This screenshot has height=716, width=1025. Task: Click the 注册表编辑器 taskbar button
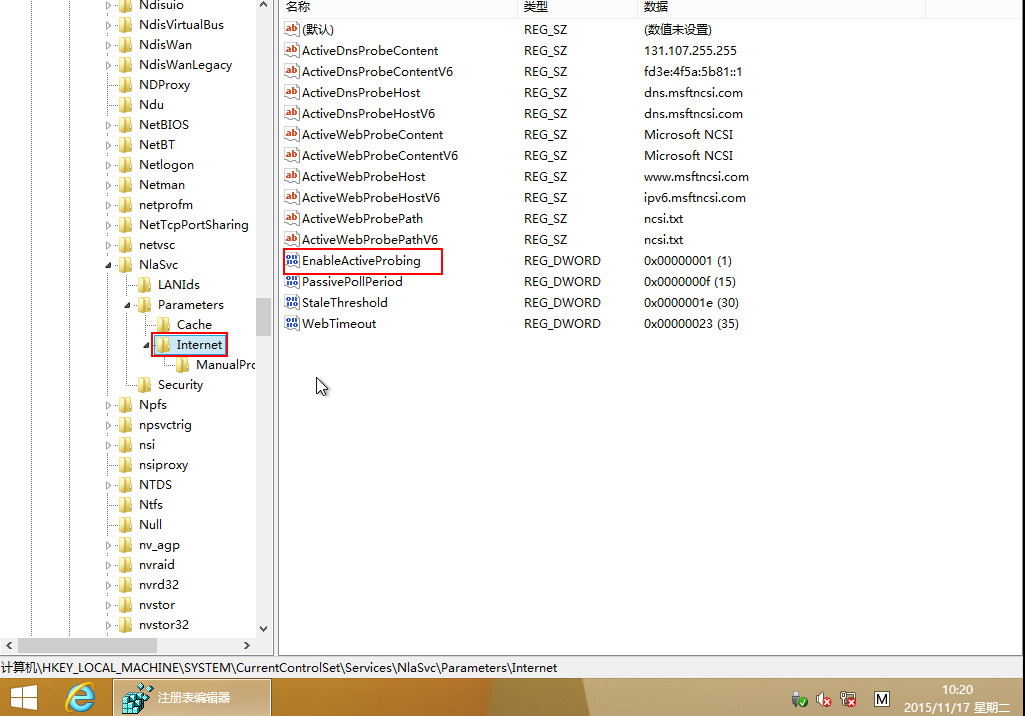point(193,698)
